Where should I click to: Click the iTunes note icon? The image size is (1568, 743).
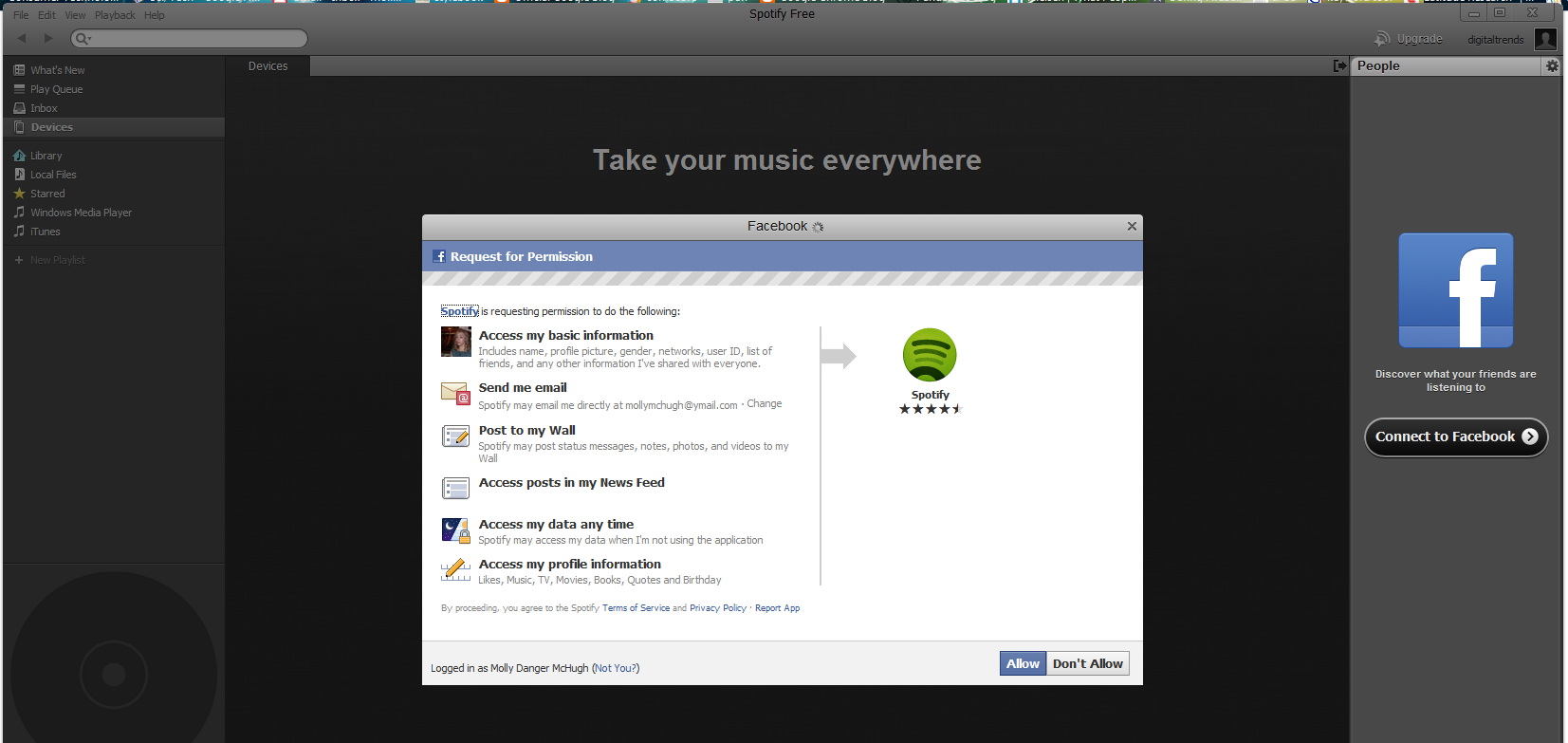coord(19,232)
